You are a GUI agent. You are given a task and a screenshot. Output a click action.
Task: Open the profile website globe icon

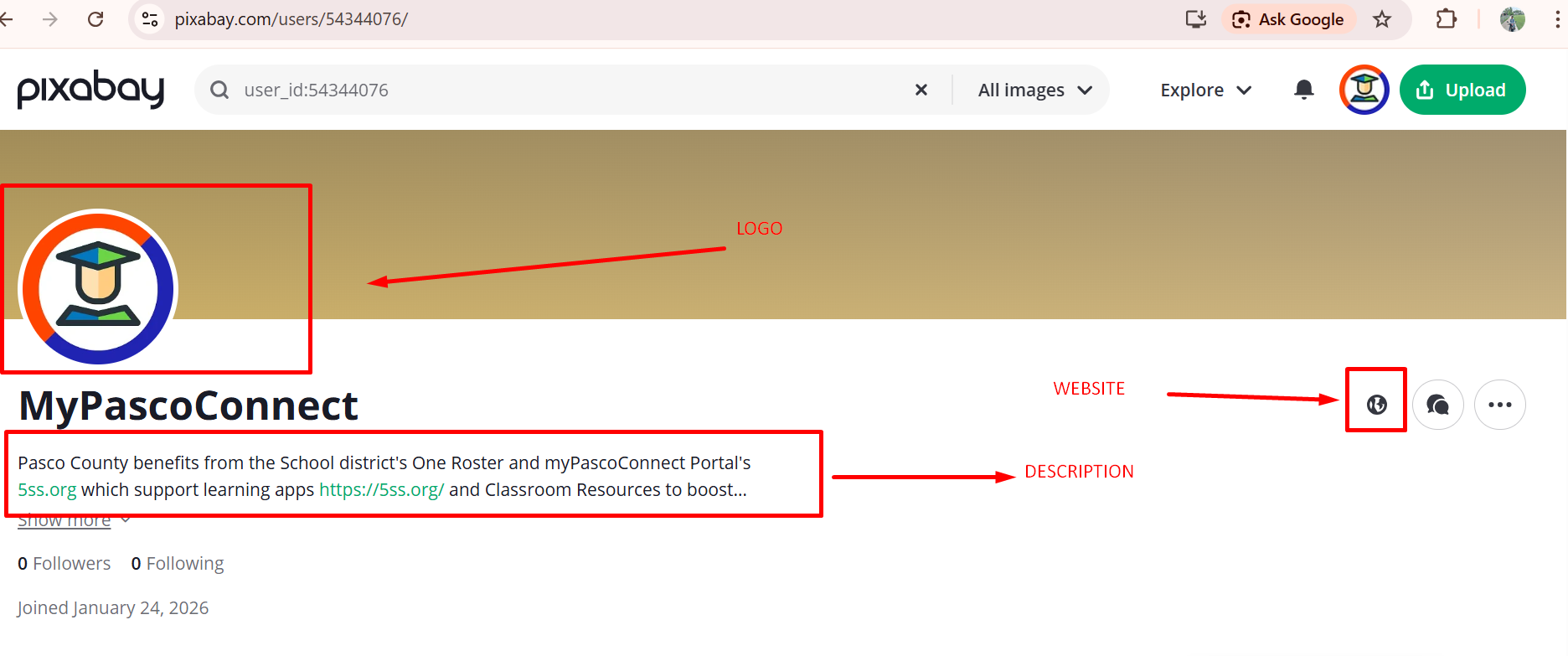1376,405
